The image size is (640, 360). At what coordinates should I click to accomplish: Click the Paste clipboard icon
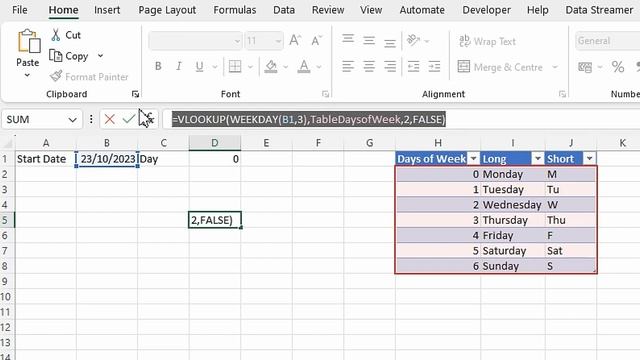pos(28,41)
